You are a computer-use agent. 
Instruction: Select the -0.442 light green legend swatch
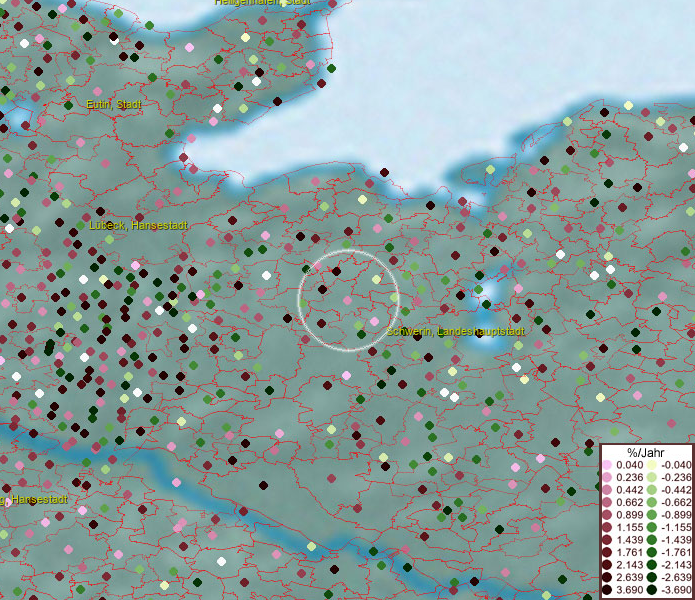pos(651,490)
